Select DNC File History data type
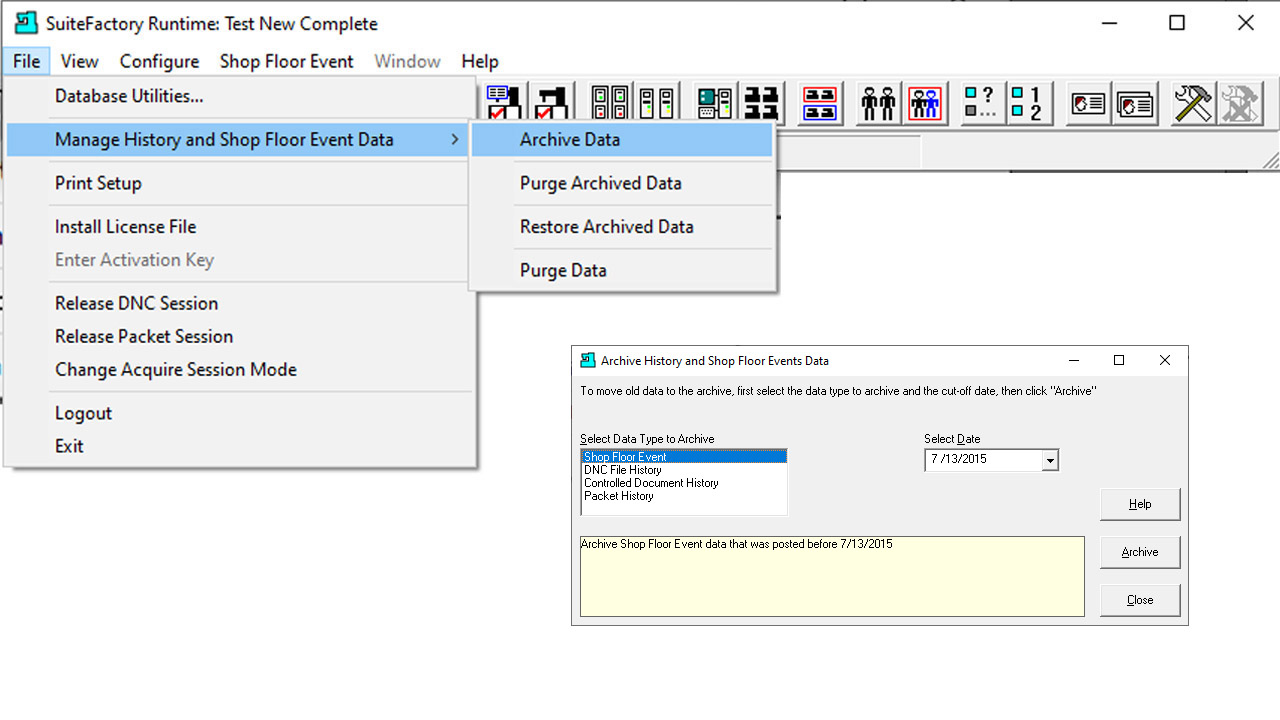1280x720 pixels. pos(684,470)
